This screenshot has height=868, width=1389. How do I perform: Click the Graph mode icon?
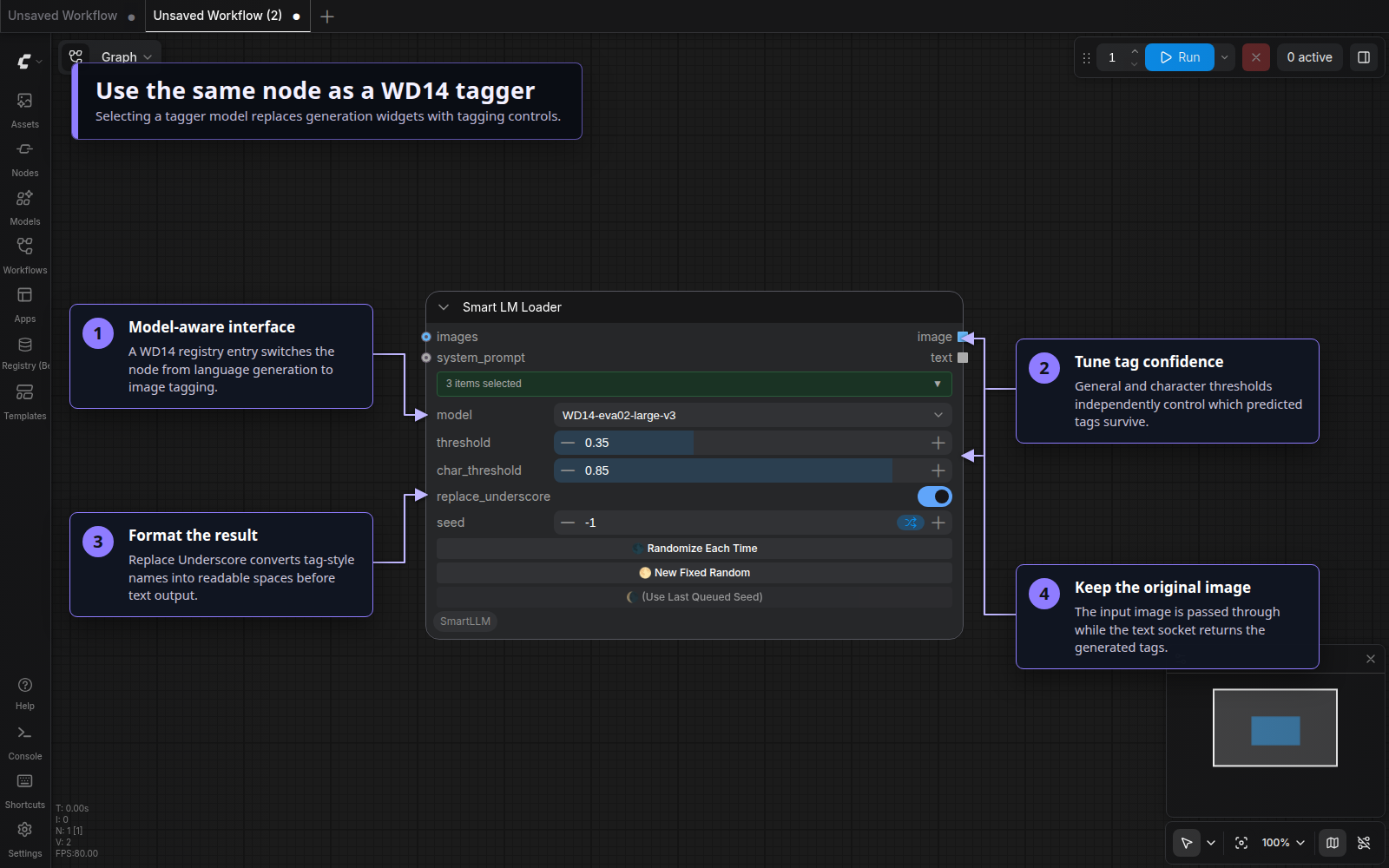[76, 56]
